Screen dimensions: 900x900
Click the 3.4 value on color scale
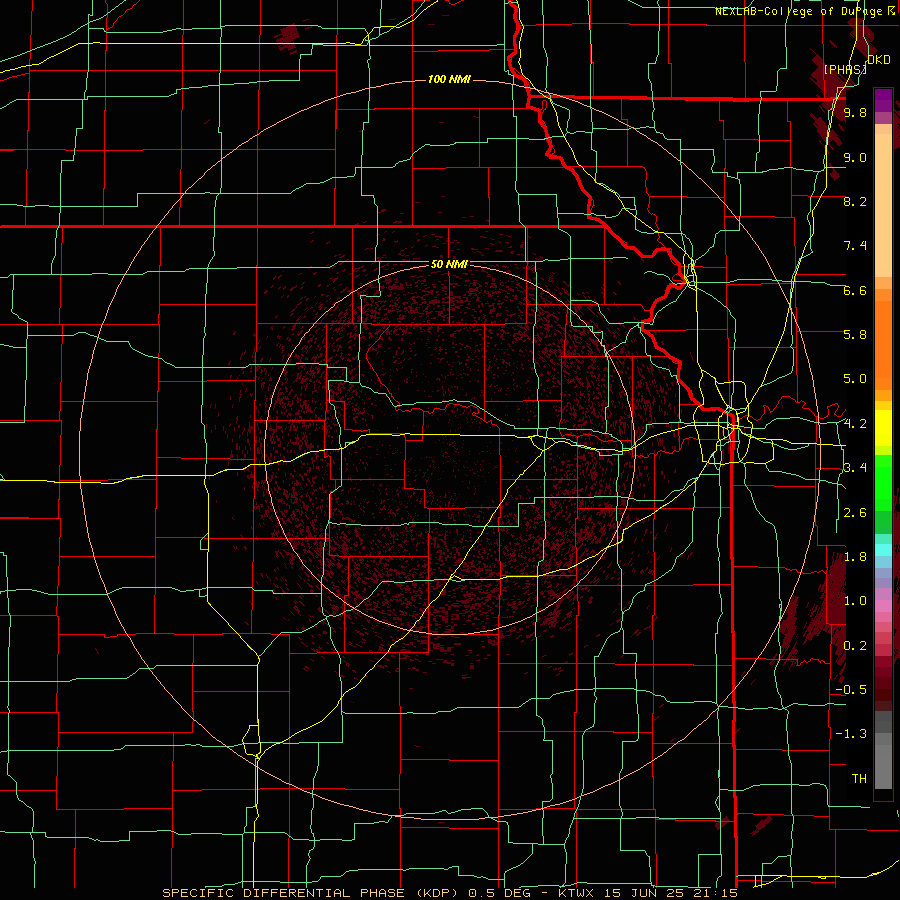855,468
